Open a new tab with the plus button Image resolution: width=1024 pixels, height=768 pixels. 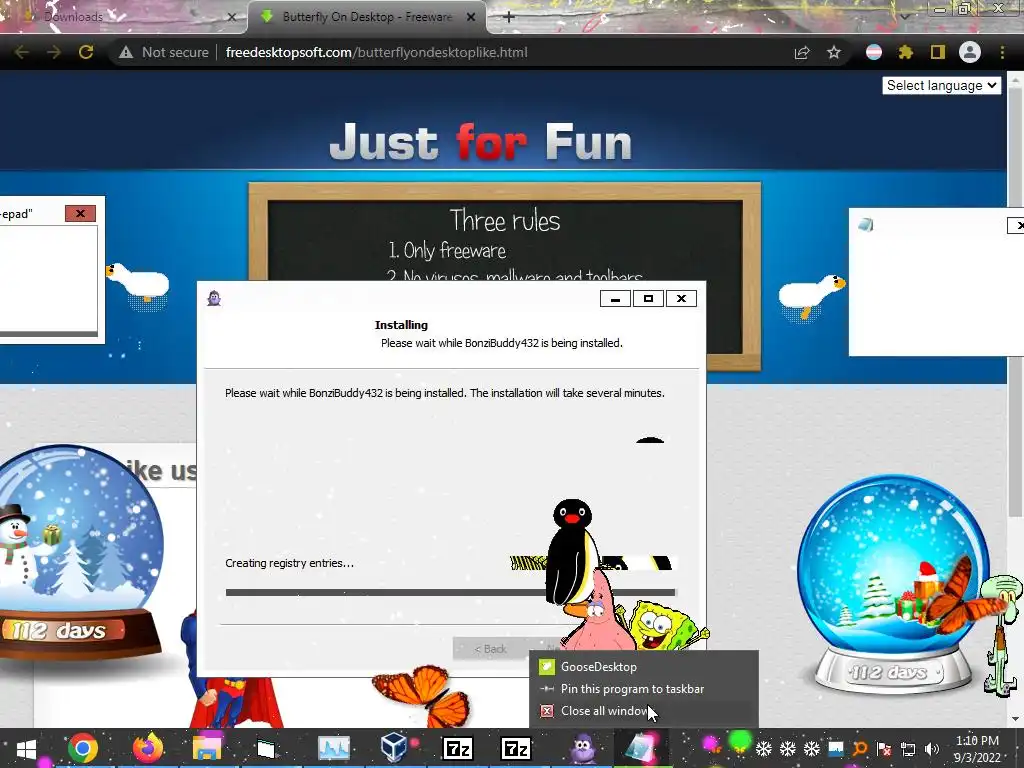pos(509,17)
